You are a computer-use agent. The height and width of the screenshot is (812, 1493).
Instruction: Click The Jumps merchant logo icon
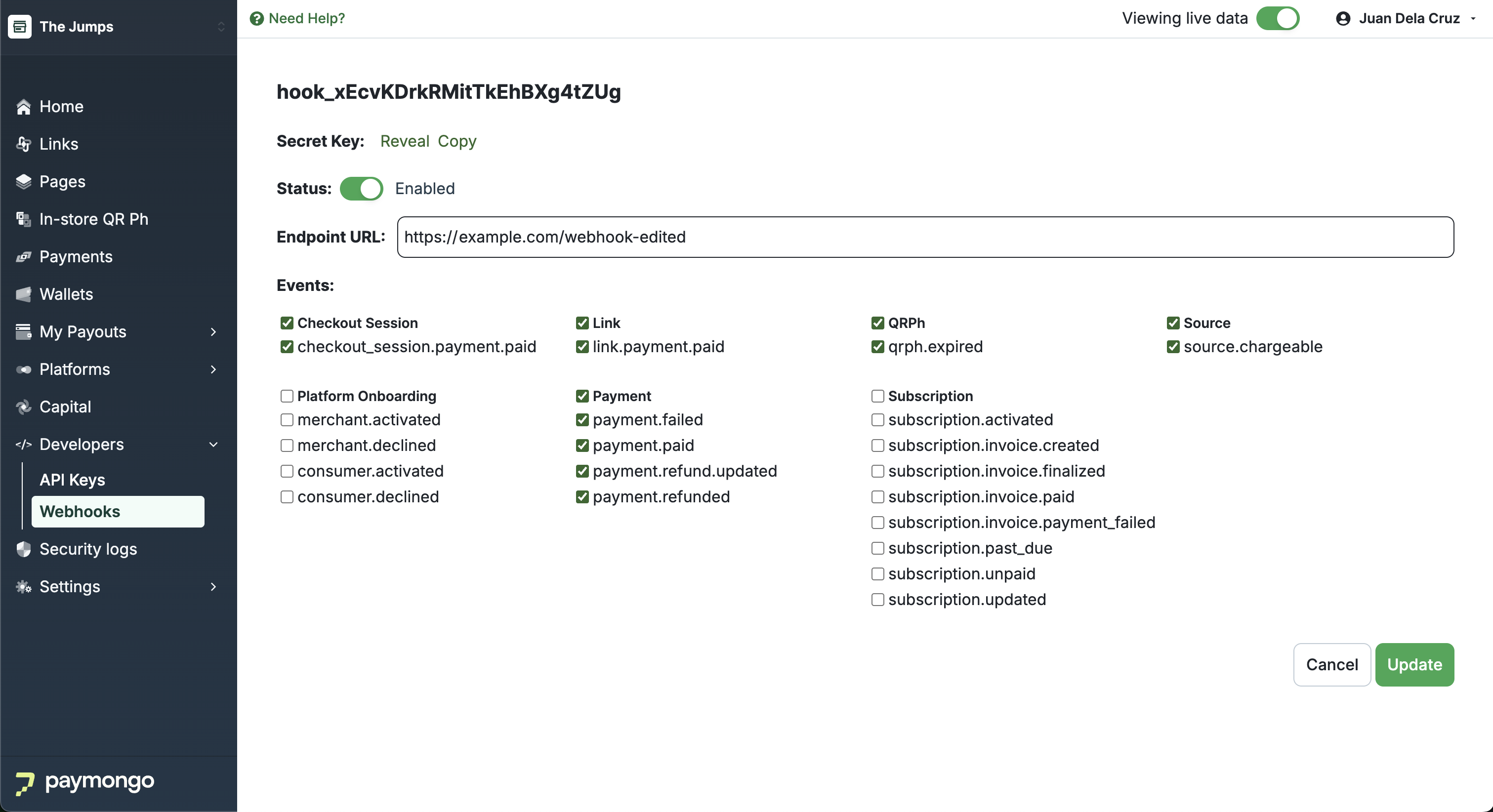tap(20, 27)
